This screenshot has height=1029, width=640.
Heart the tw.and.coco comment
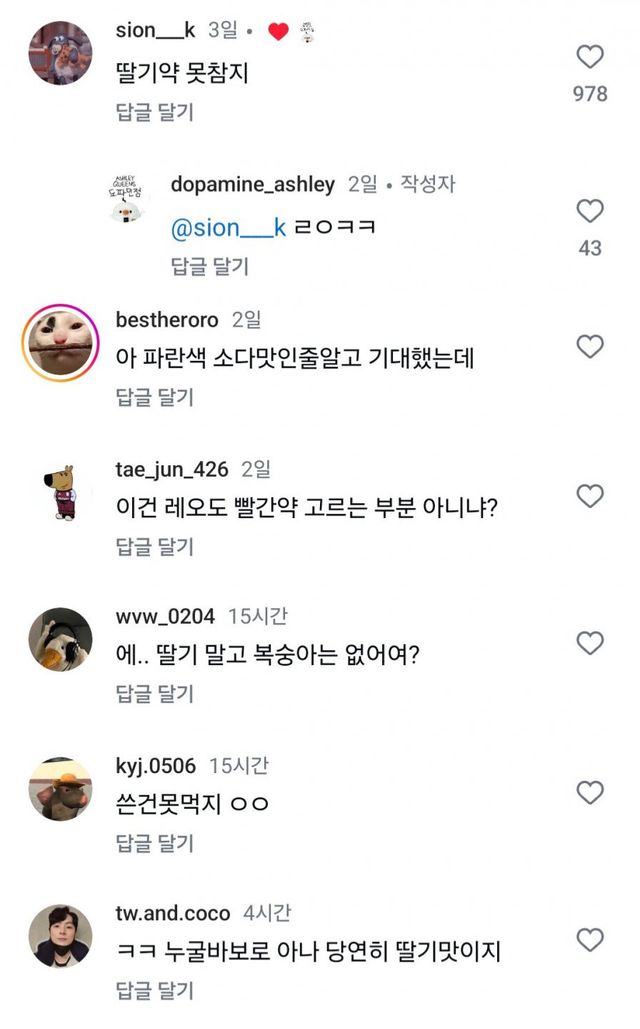(x=590, y=940)
